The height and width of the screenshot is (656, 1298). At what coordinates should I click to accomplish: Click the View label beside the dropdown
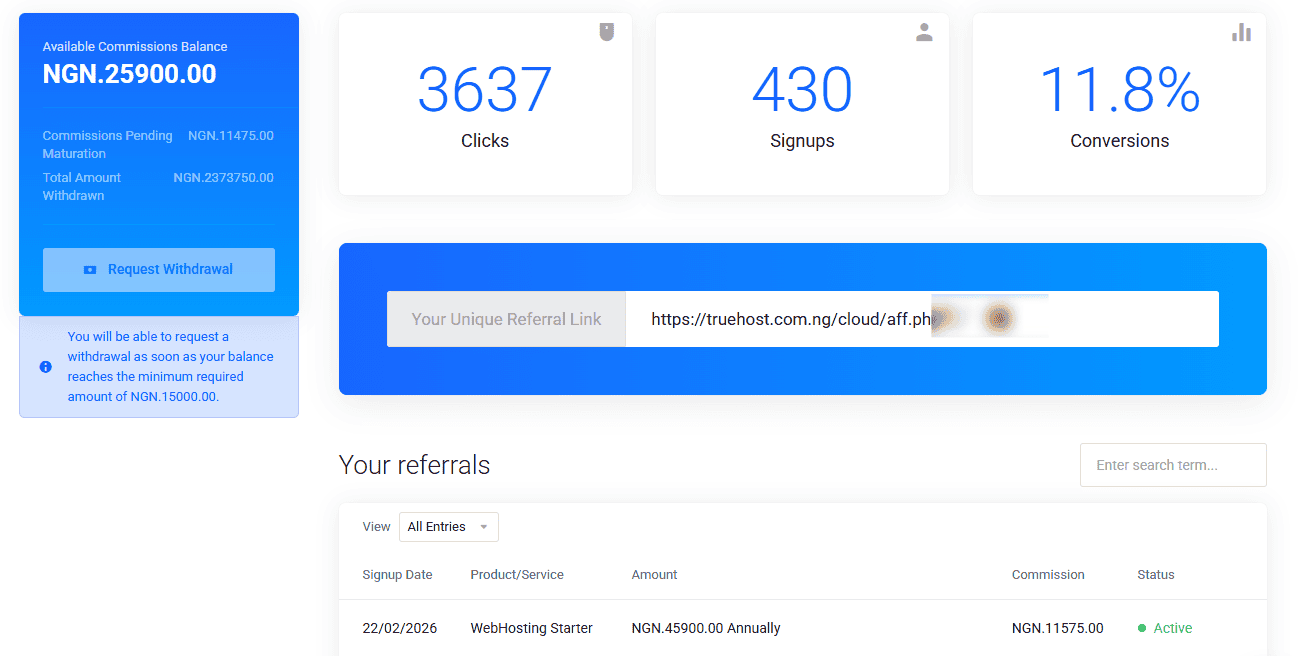pos(376,527)
